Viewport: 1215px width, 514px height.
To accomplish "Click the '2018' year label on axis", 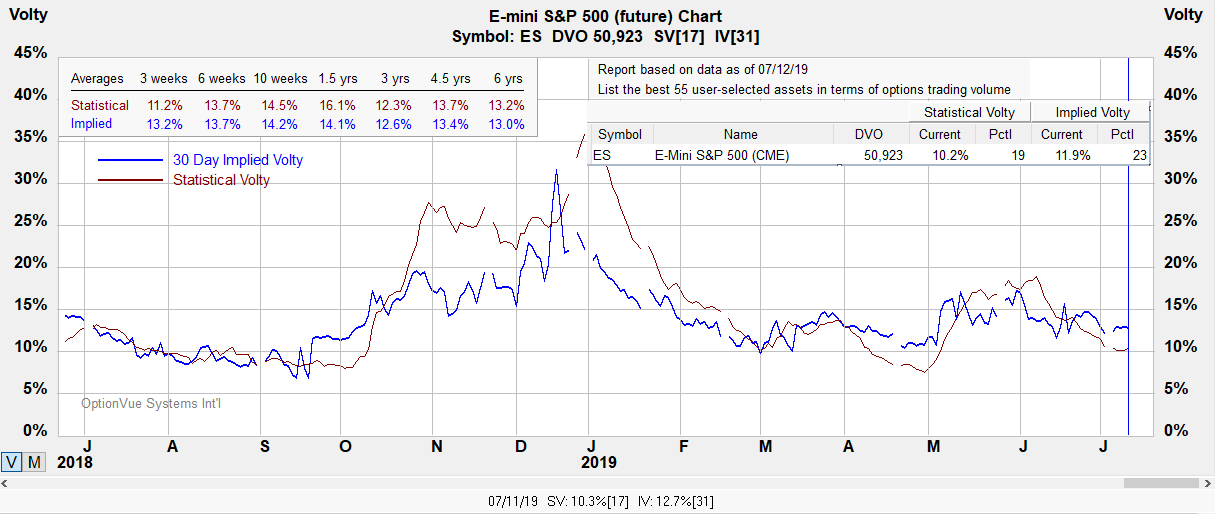I will point(75,462).
